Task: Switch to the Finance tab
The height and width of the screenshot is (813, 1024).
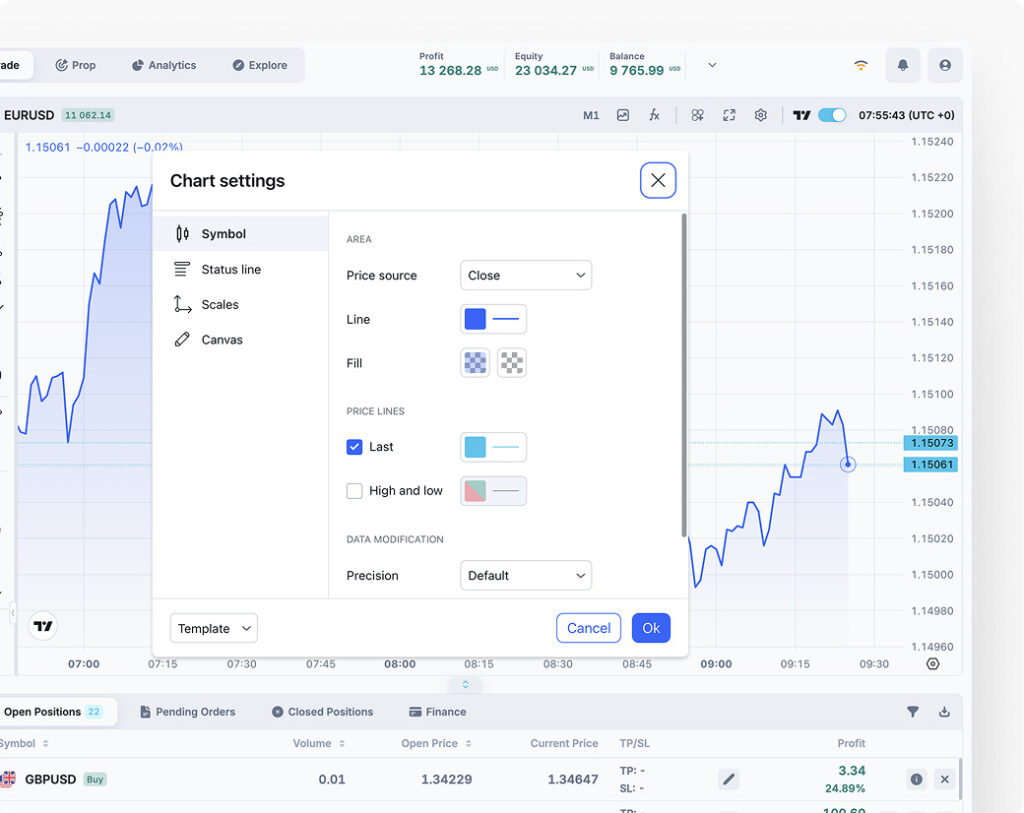Action: pyautogui.click(x=438, y=712)
